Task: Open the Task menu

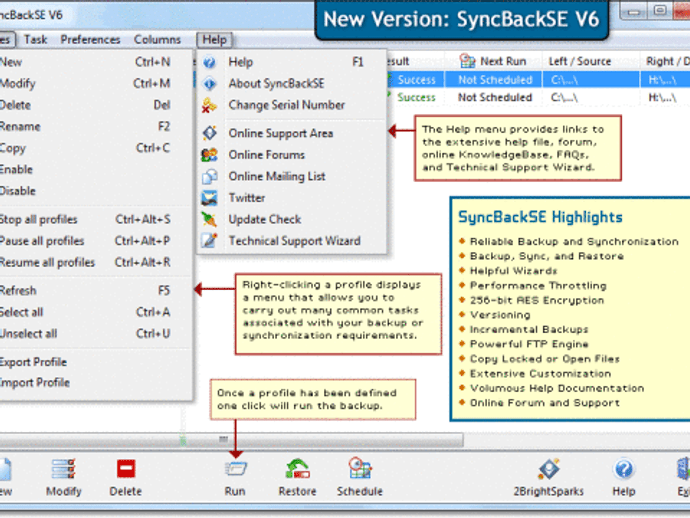Action: point(35,40)
